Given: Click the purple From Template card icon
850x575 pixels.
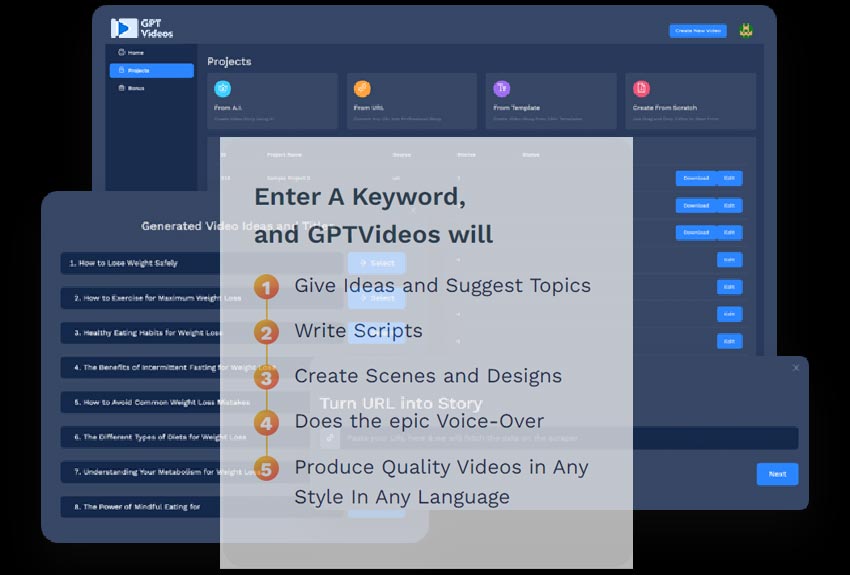Looking at the screenshot, I should 501,88.
